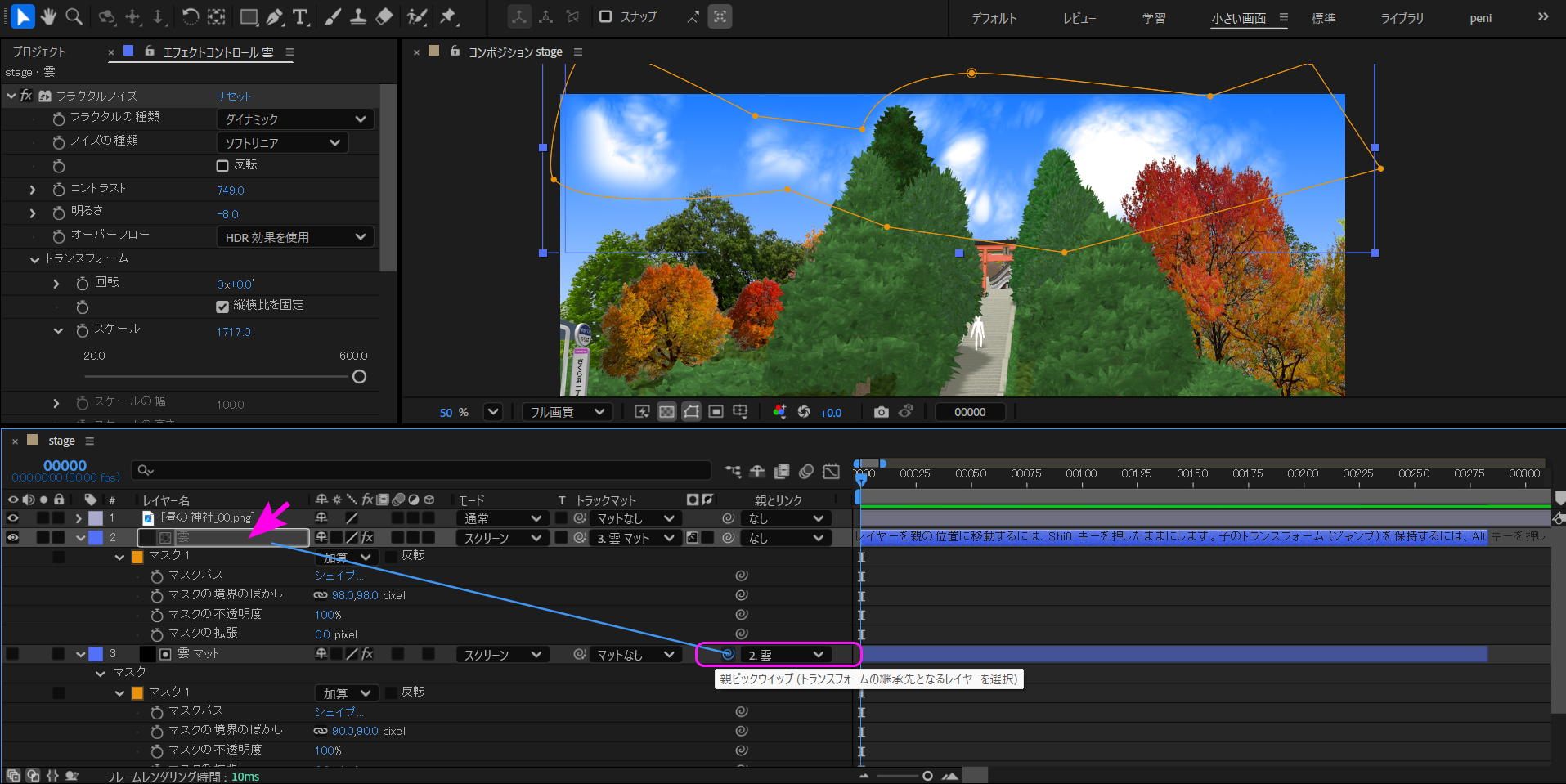Click the リセット link for Fractal Noise
1566x784 pixels.
tap(233, 96)
